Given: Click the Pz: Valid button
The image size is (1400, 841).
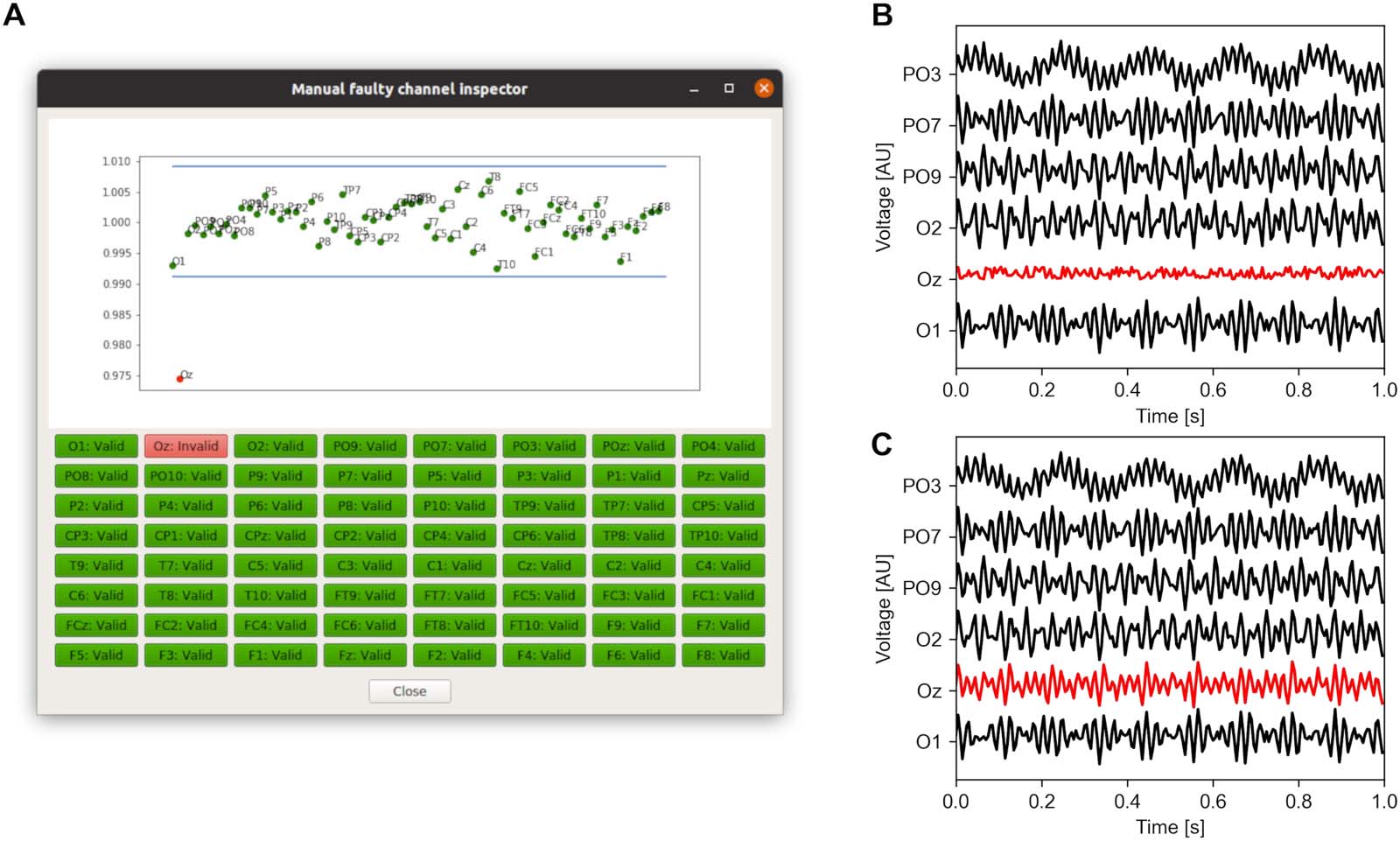Looking at the screenshot, I should click(x=723, y=476).
